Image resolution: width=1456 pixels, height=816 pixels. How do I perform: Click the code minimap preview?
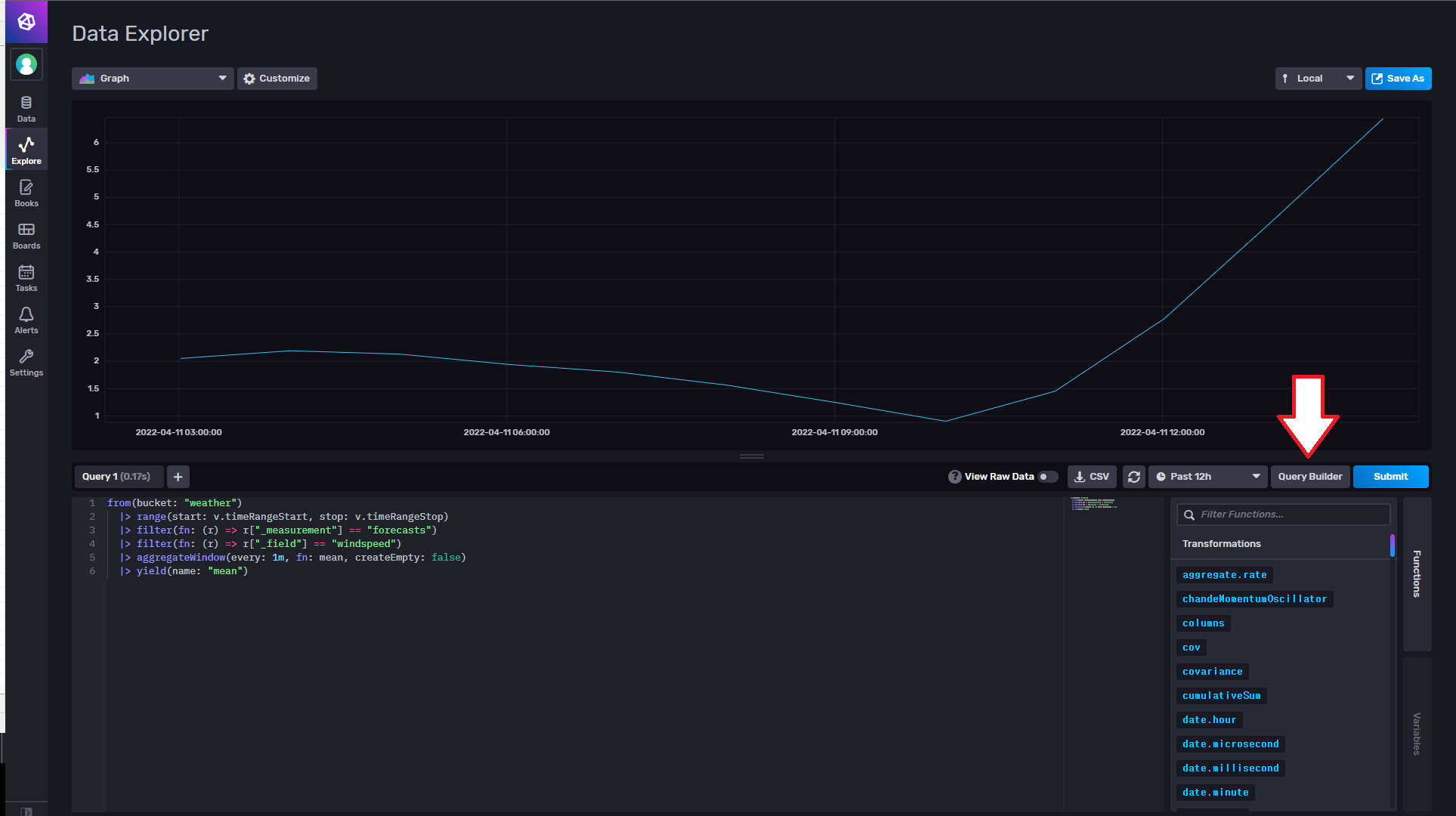[x=1093, y=504]
